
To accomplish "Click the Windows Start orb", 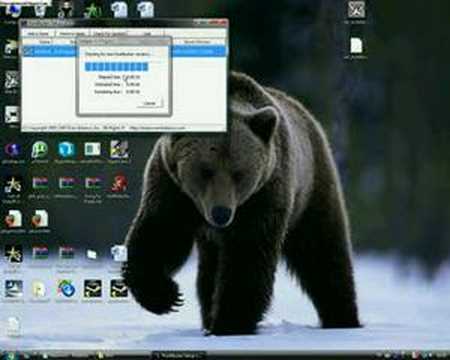I will 10,355.
